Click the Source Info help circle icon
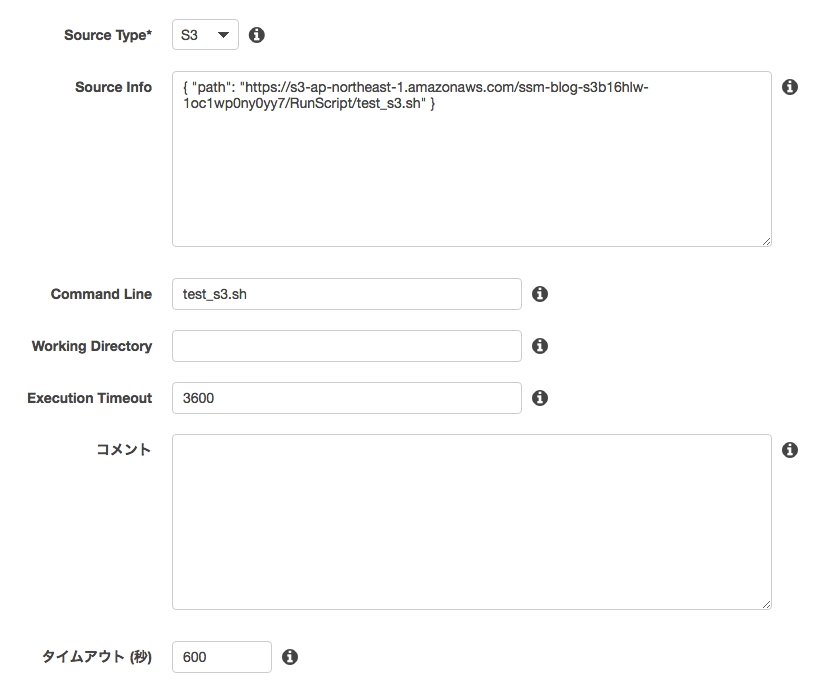The width and height of the screenshot is (815, 689). (x=790, y=87)
